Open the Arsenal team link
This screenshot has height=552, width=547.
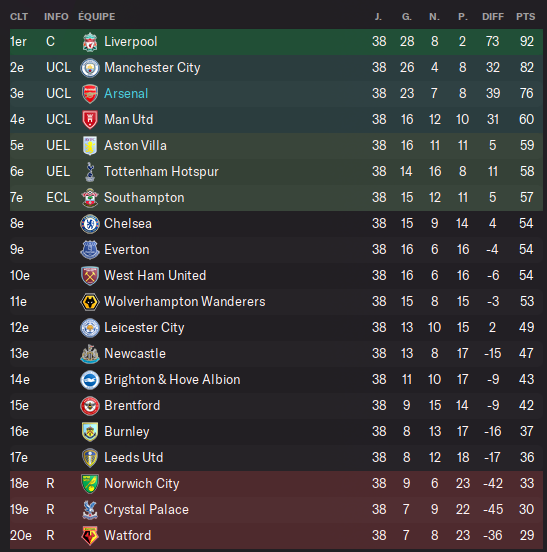tap(126, 94)
